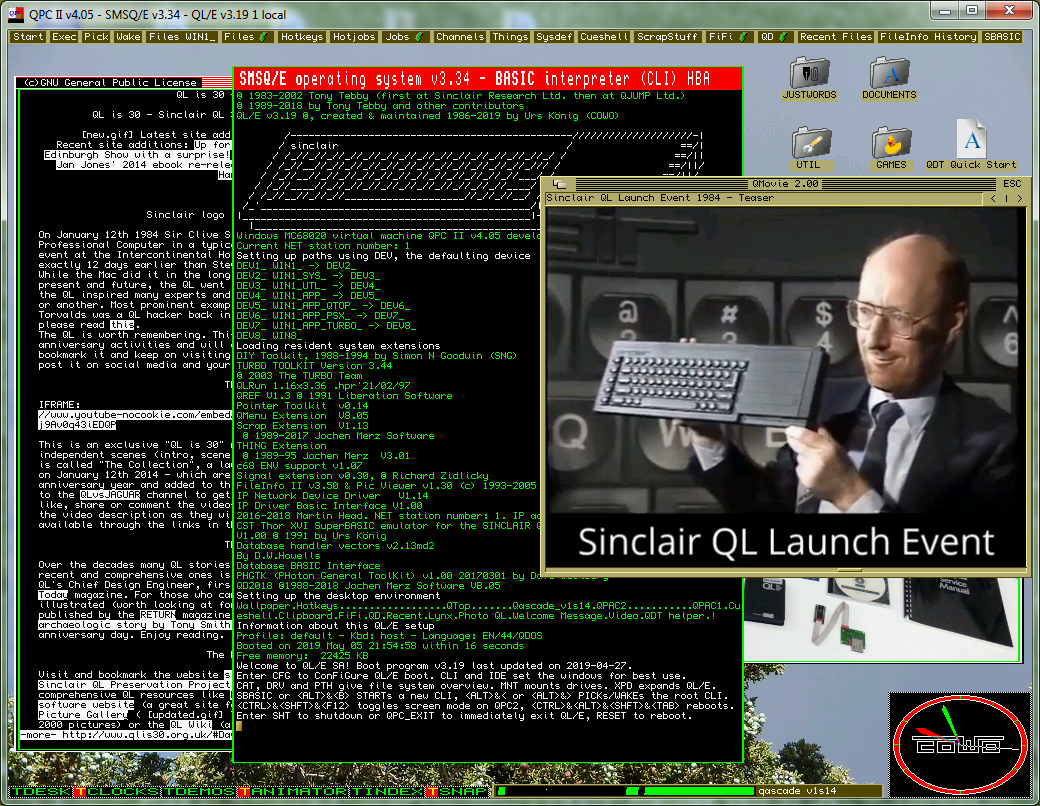The image size is (1040, 806).
Task: Open the Files item with green icon
Action: (x=247, y=37)
